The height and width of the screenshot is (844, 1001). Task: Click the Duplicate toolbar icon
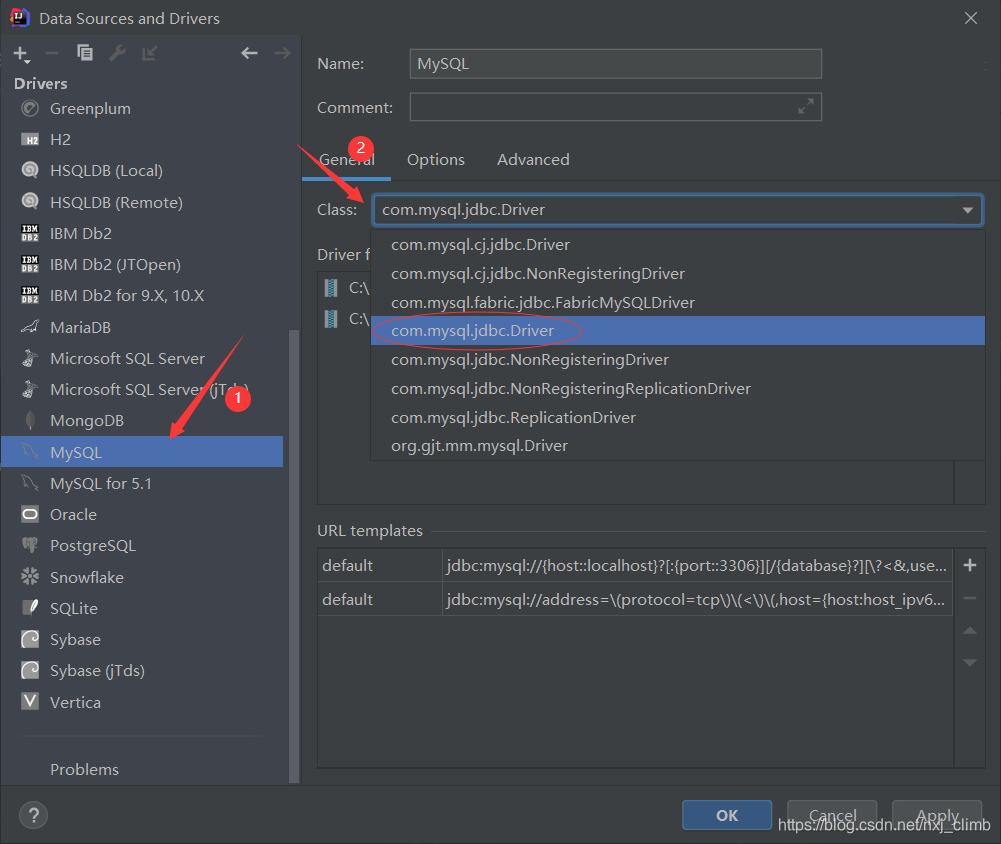tap(84, 53)
